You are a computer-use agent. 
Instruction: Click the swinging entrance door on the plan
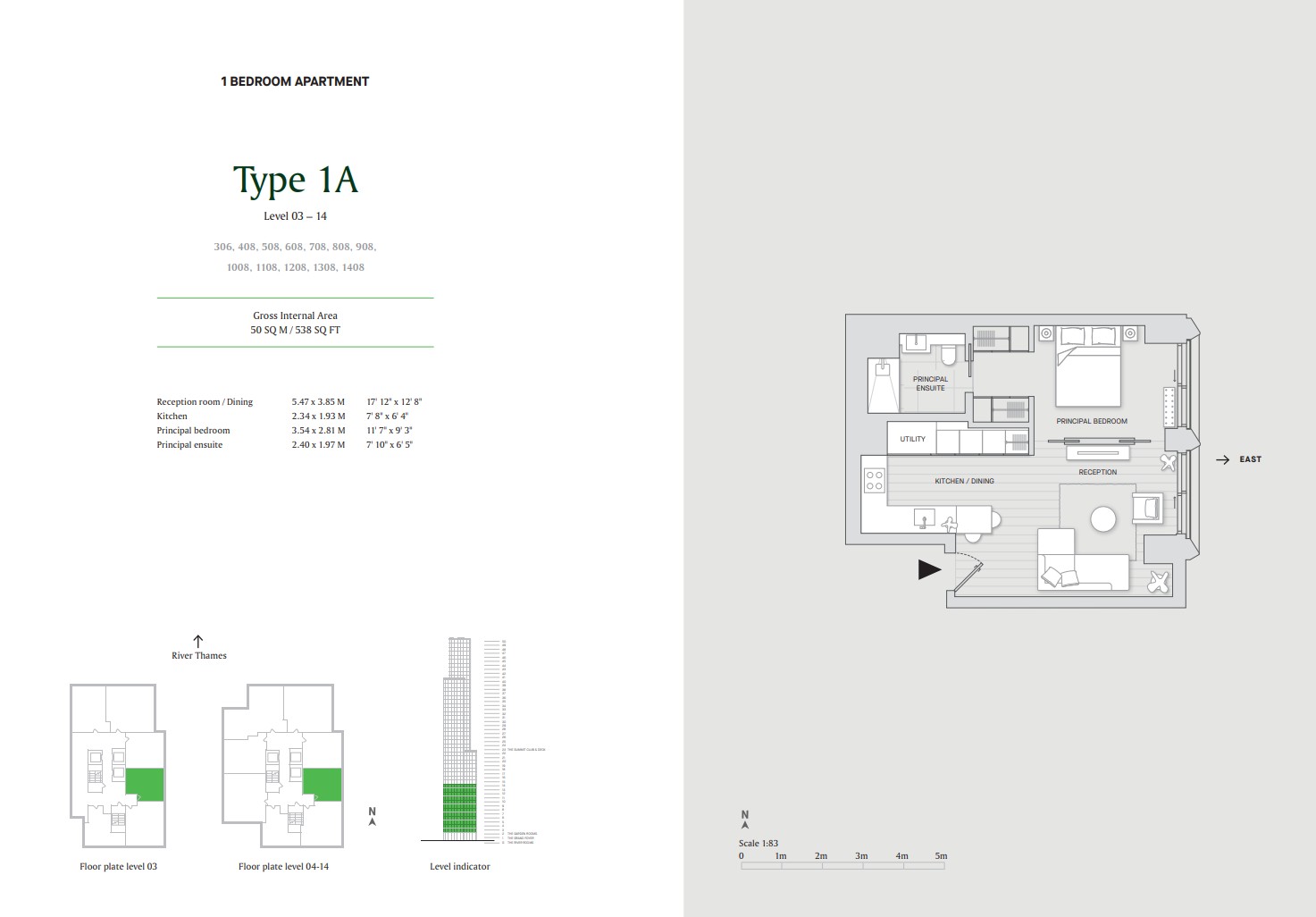[968, 577]
